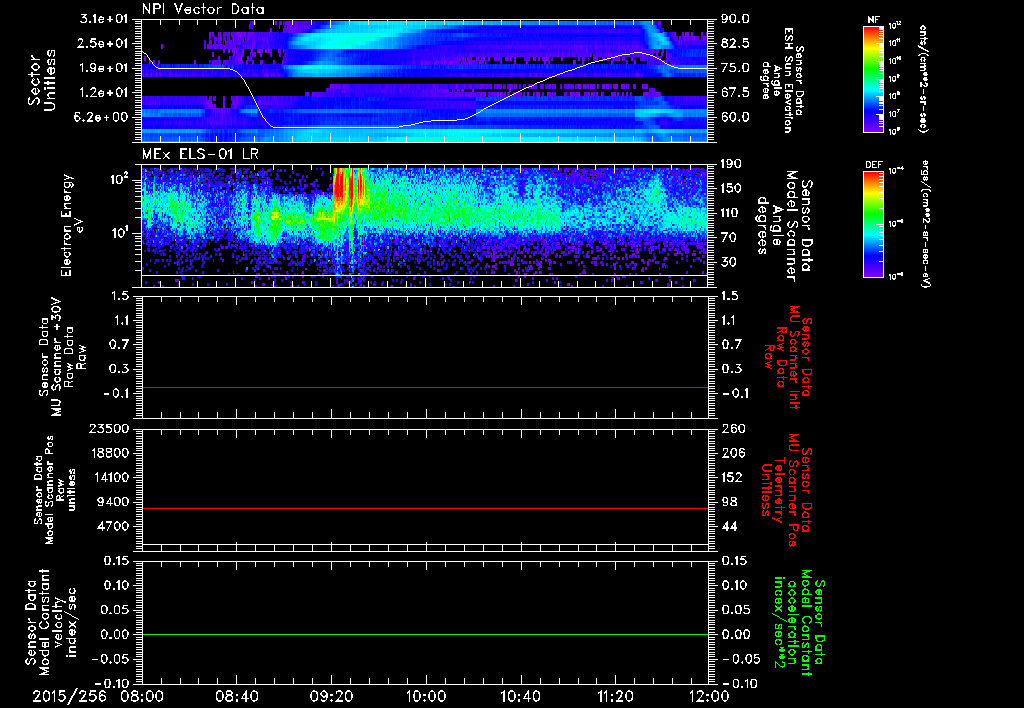Select the '2015/256 08:00' start time label
Image resolution: width=1024 pixels, height=708 pixels.
click(99, 697)
